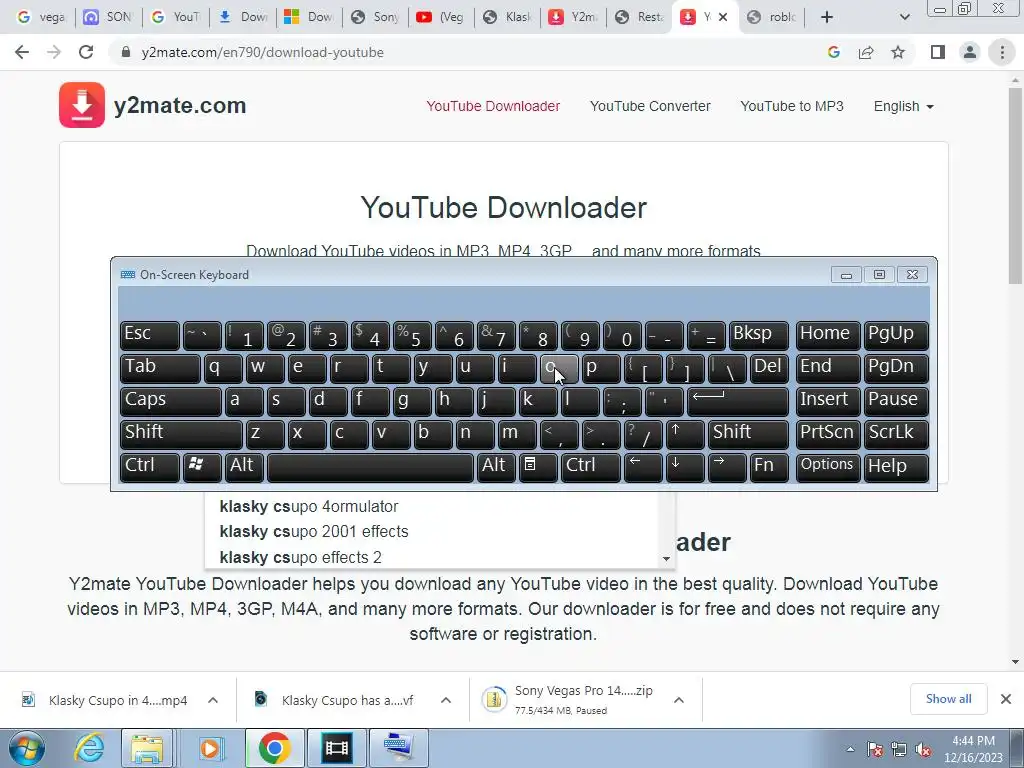Toggle the Fn key on keyboard
The image size is (1024, 768).
click(x=769, y=466)
